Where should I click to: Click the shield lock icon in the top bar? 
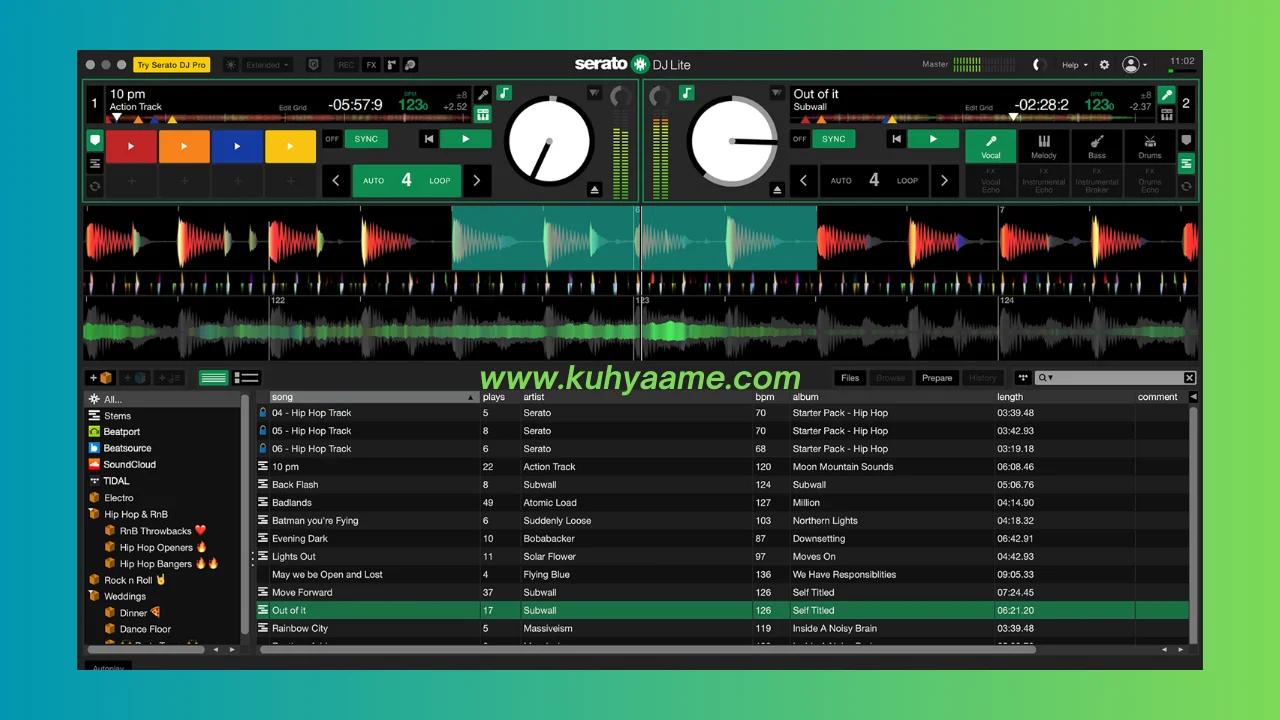(313, 65)
